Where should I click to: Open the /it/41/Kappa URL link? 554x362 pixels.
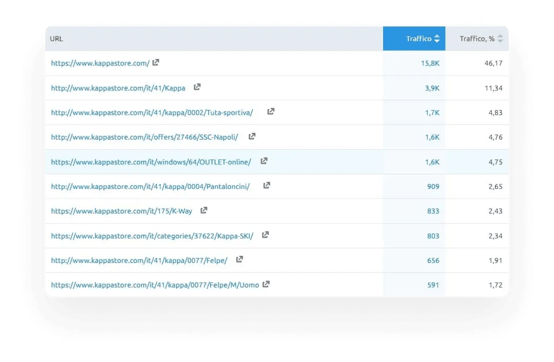point(118,88)
